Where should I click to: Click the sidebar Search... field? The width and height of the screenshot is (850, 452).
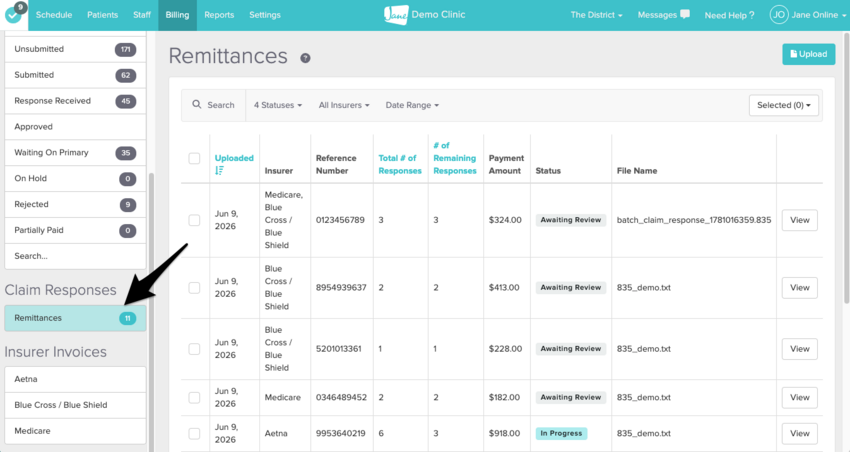[x=75, y=256]
